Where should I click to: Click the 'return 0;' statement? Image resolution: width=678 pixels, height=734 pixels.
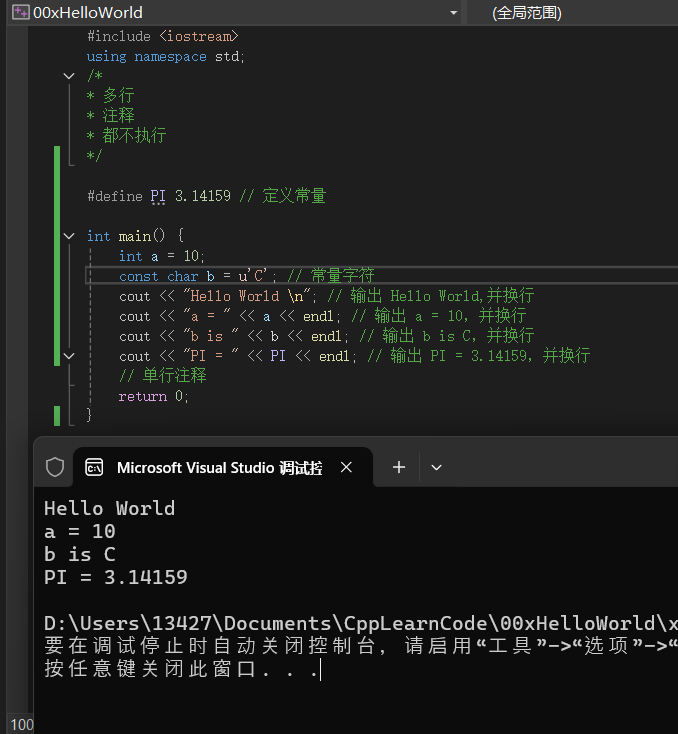tap(153, 396)
